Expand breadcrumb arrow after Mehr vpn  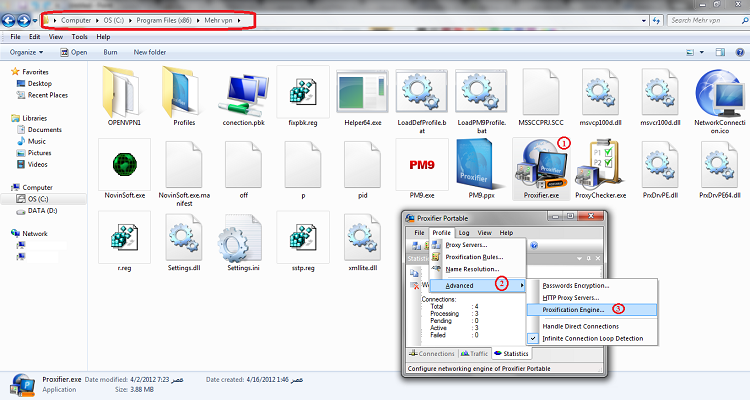239,21
